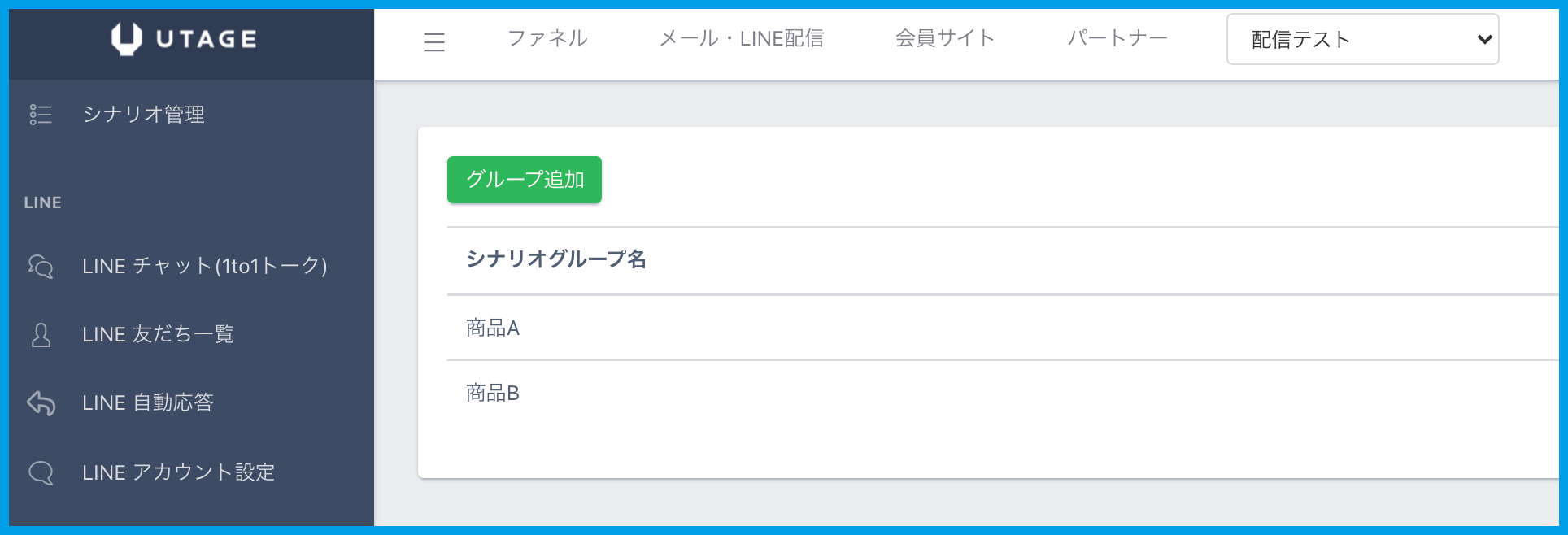This screenshot has width=1568, height=535.
Task: Open the 配信テスト account dropdown
Action: [1362, 39]
